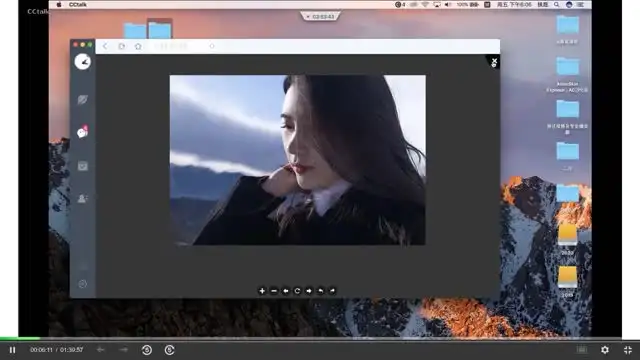This screenshot has height=360, width=640.
Task: Open the course box icon in sidebar
Action: click(x=82, y=166)
